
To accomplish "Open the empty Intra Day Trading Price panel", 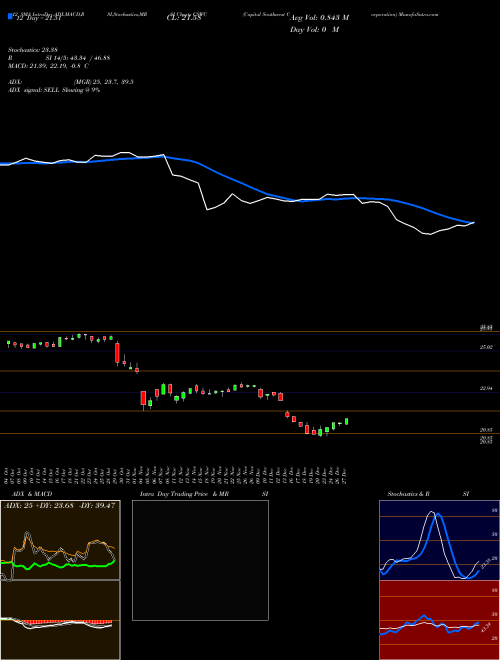I will coord(200,560).
